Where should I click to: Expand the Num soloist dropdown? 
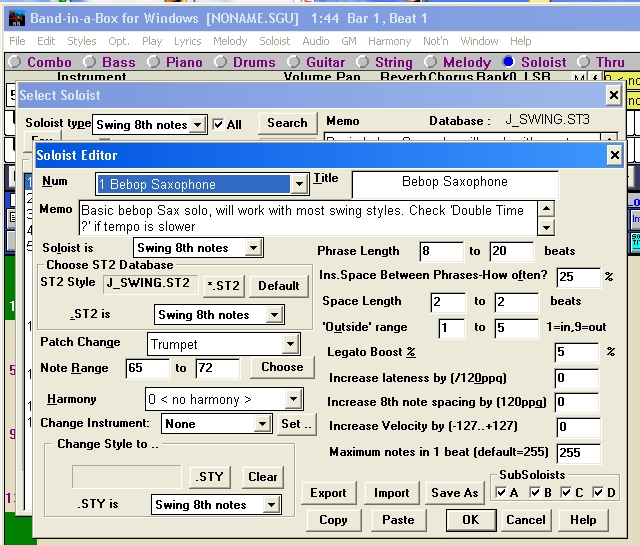click(299, 184)
